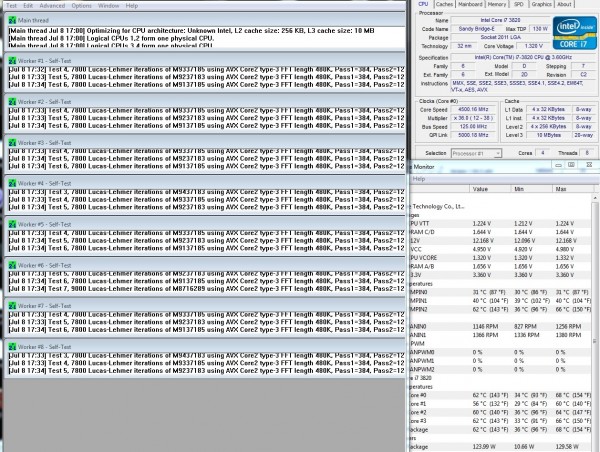Click the Main thread Optimizing for CPU architecture line
Screen dimensions: 600x452
[x=191, y=31]
